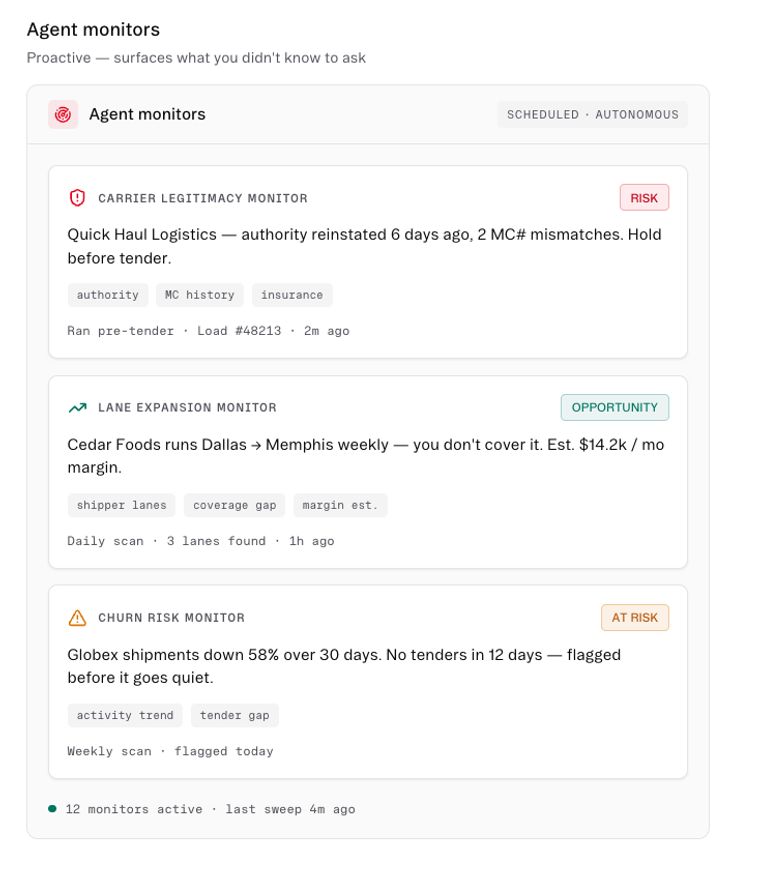Open the Quick Haul Logistics alert card
This screenshot has height=877, width=760.
coord(368,262)
